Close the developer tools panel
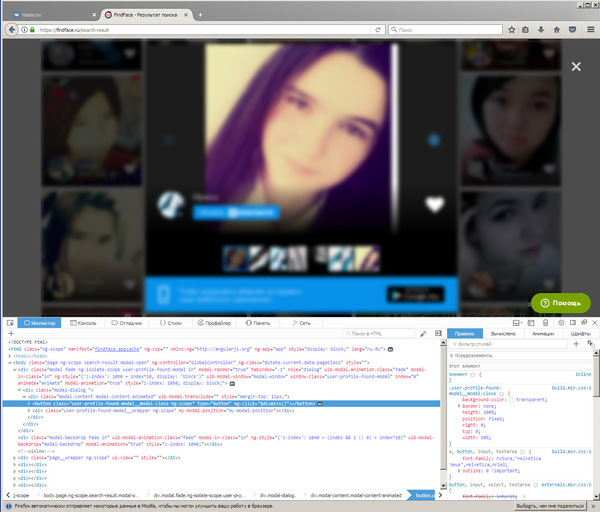The image size is (600, 512). [594, 323]
